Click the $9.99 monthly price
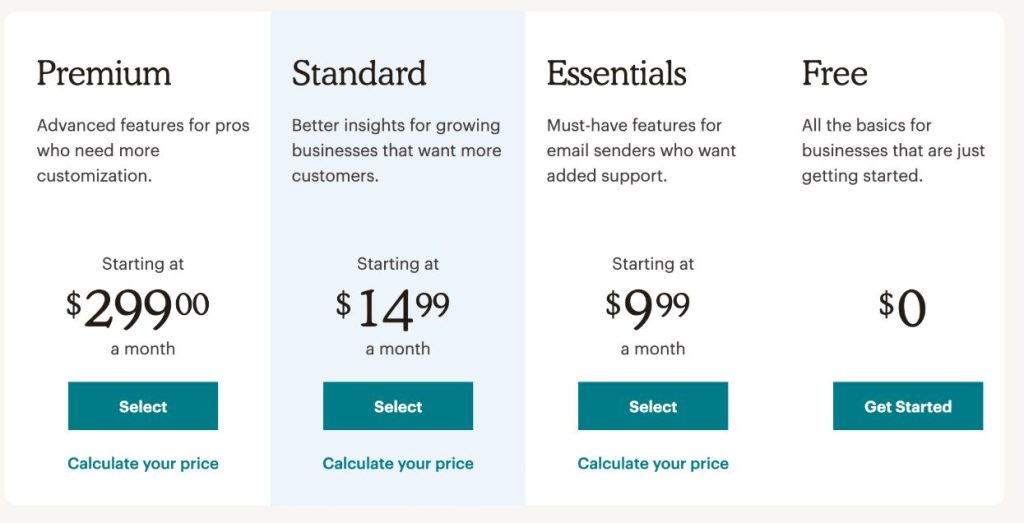The width and height of the screenshot is (1024, 523). (x=648, y=309)
